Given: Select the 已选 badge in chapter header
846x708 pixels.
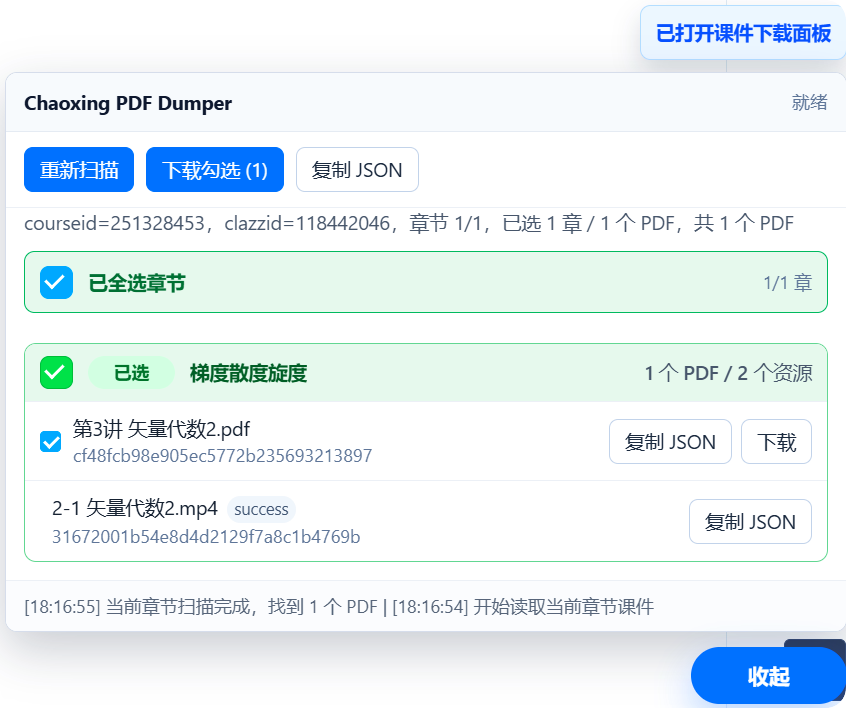Looking at the screenshot, I should tap(132, 372).
